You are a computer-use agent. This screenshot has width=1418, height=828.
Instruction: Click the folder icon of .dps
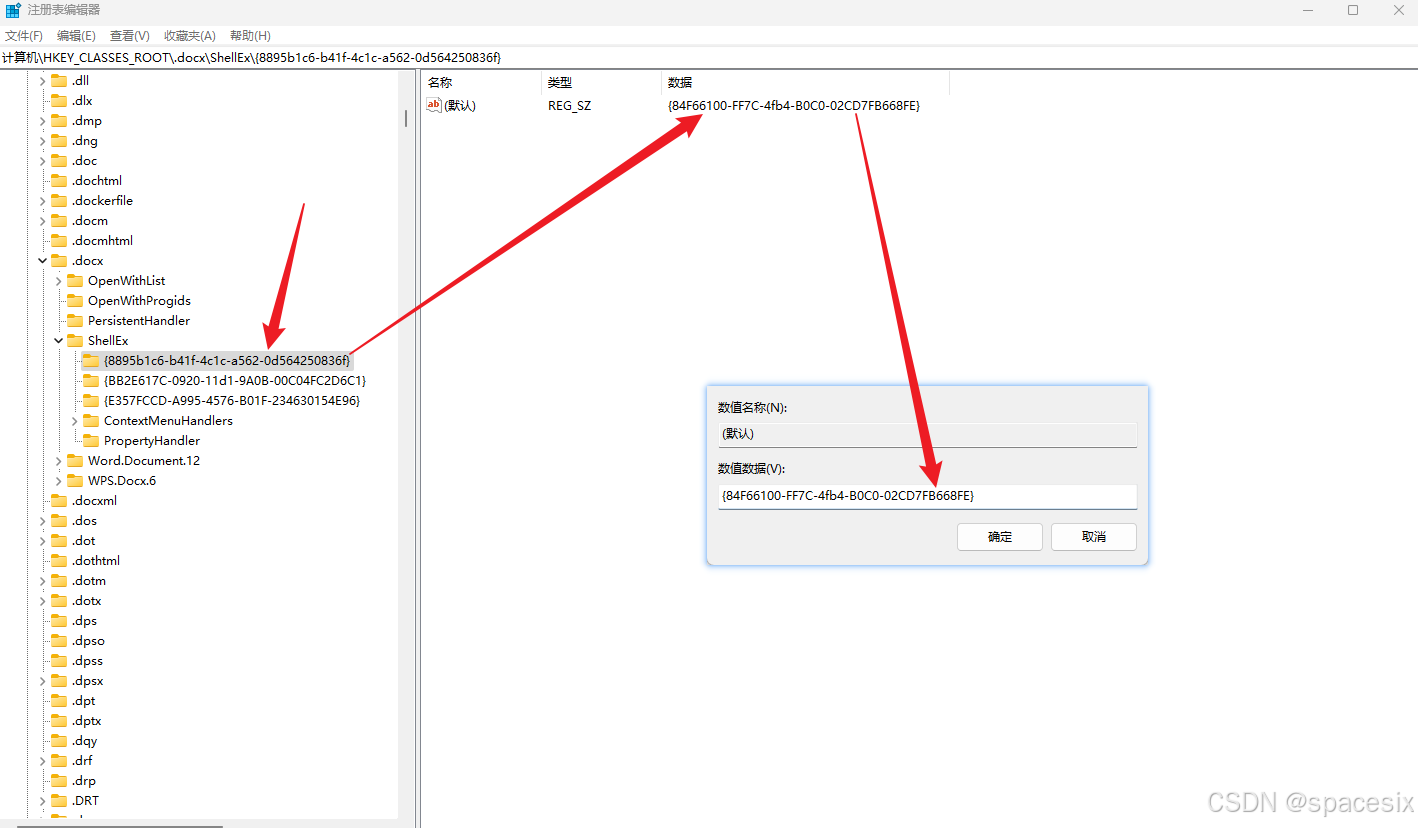click(59, 621)
